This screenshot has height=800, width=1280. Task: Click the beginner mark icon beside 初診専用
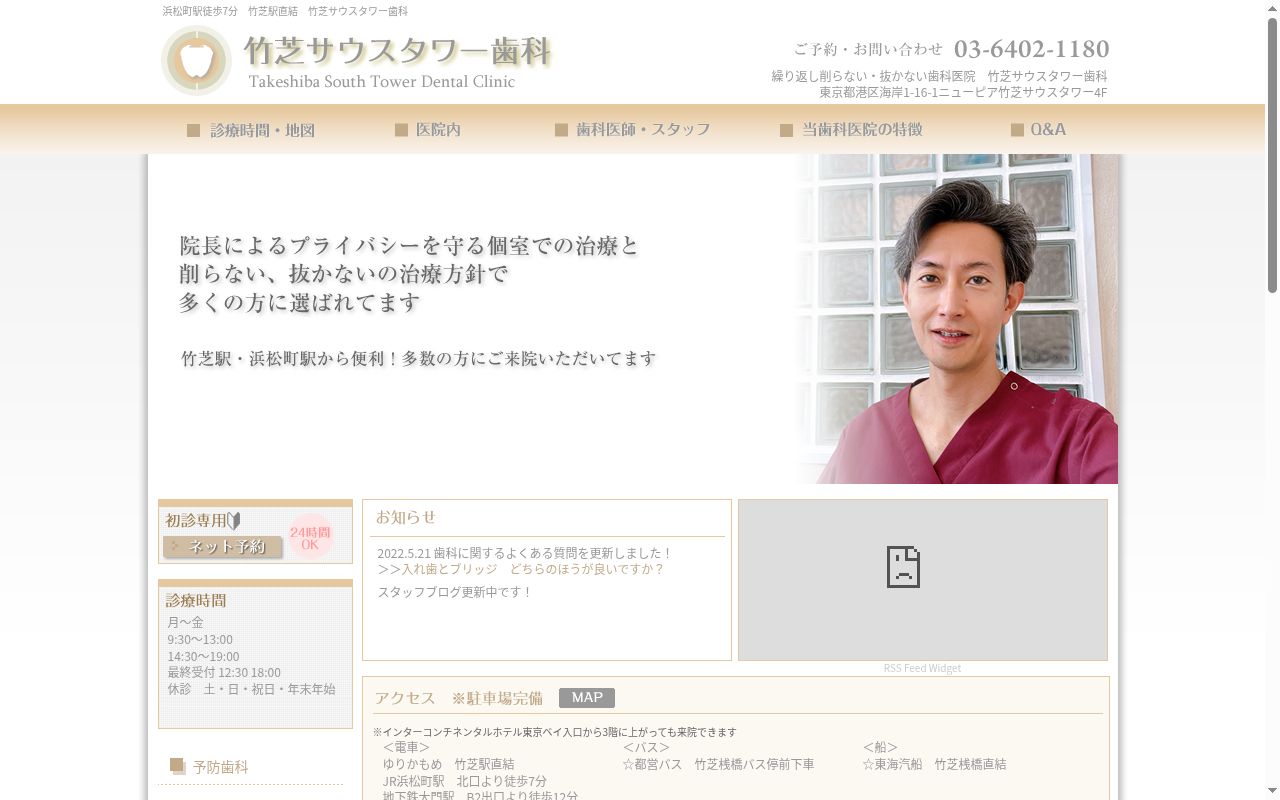pos(234,521)
